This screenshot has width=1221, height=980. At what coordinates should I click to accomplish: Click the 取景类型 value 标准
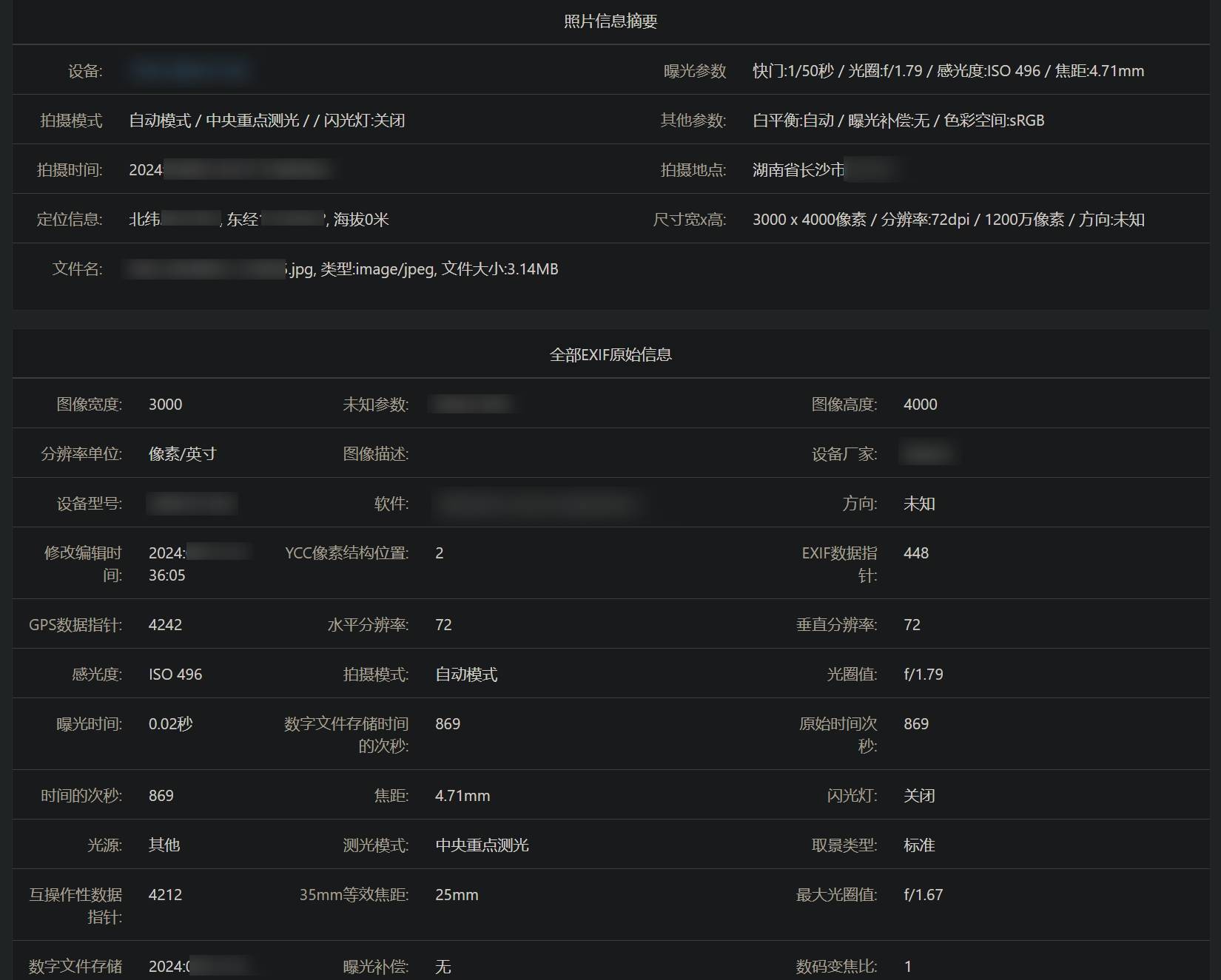pos(919,845)
